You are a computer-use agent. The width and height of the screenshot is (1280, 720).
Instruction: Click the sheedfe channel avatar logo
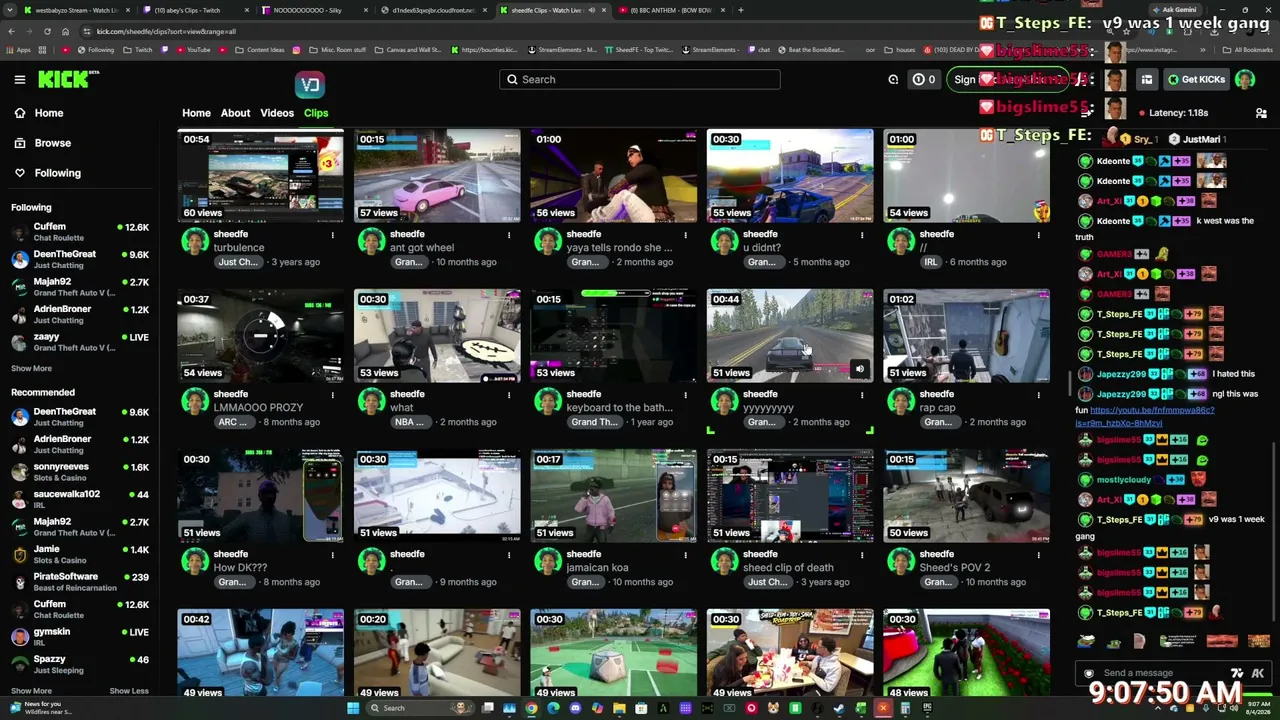[x=310, y=85]
